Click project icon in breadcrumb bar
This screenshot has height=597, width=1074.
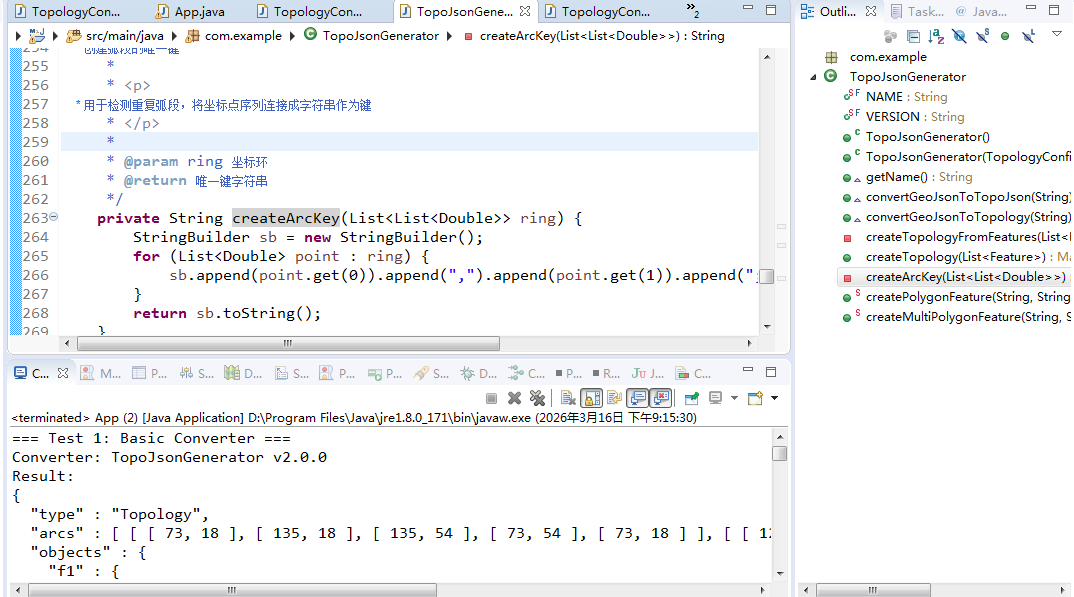click(36, 36)
